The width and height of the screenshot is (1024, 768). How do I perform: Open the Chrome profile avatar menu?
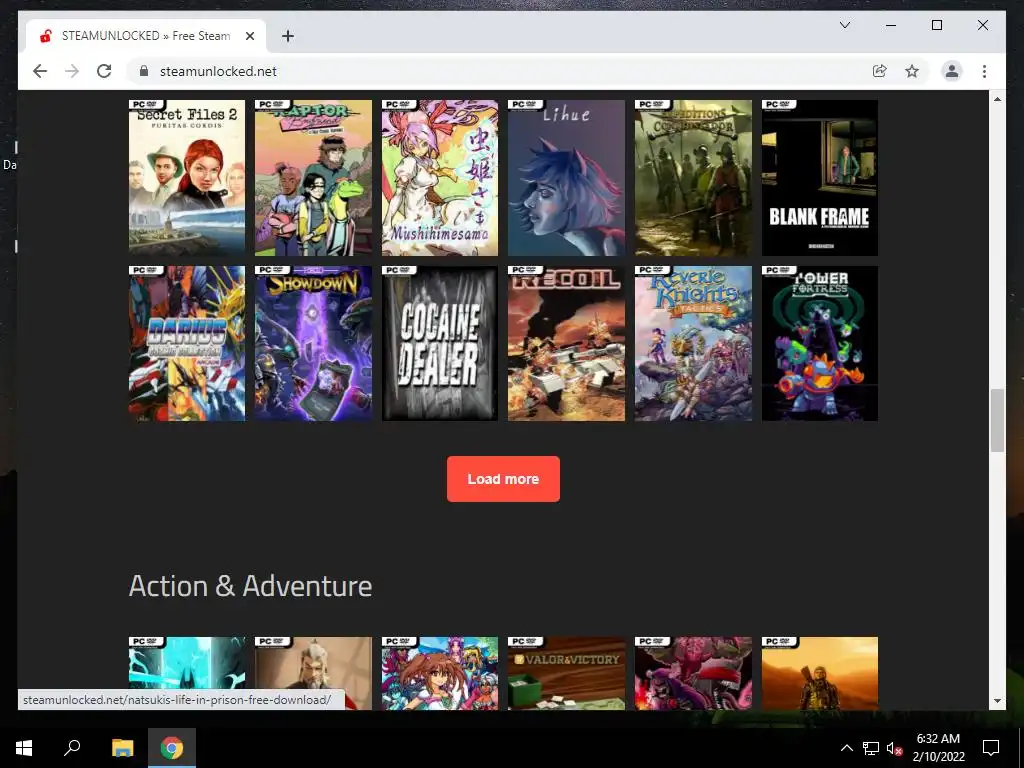[x=952, y=71]
